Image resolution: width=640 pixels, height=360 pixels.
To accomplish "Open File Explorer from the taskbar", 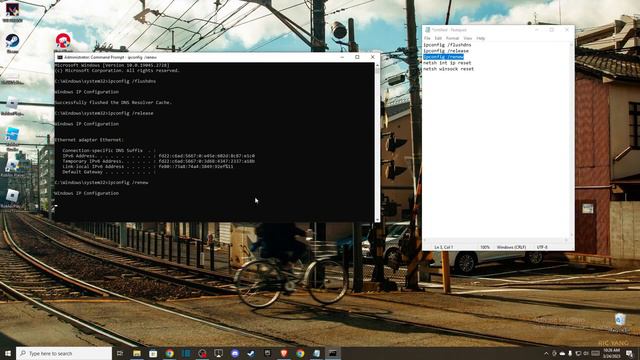I will (137, 353).
